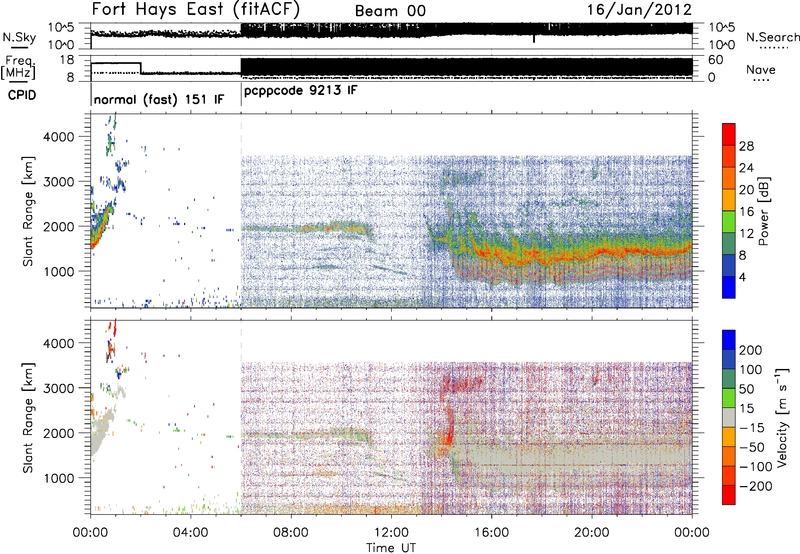Click the "50" value on Velocity colorbar
Screen dimensions: 800x554
coord(747,389)
